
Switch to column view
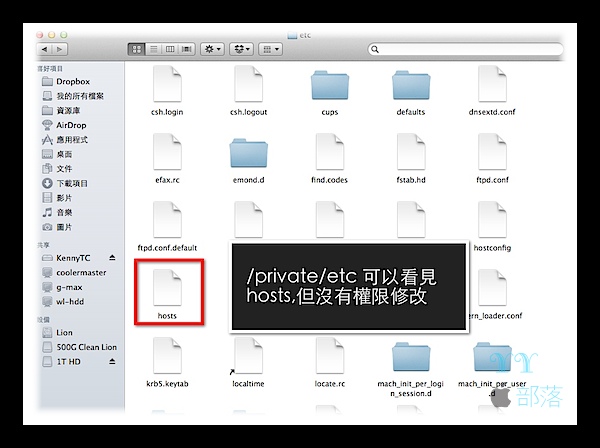(x=170, y=49)
